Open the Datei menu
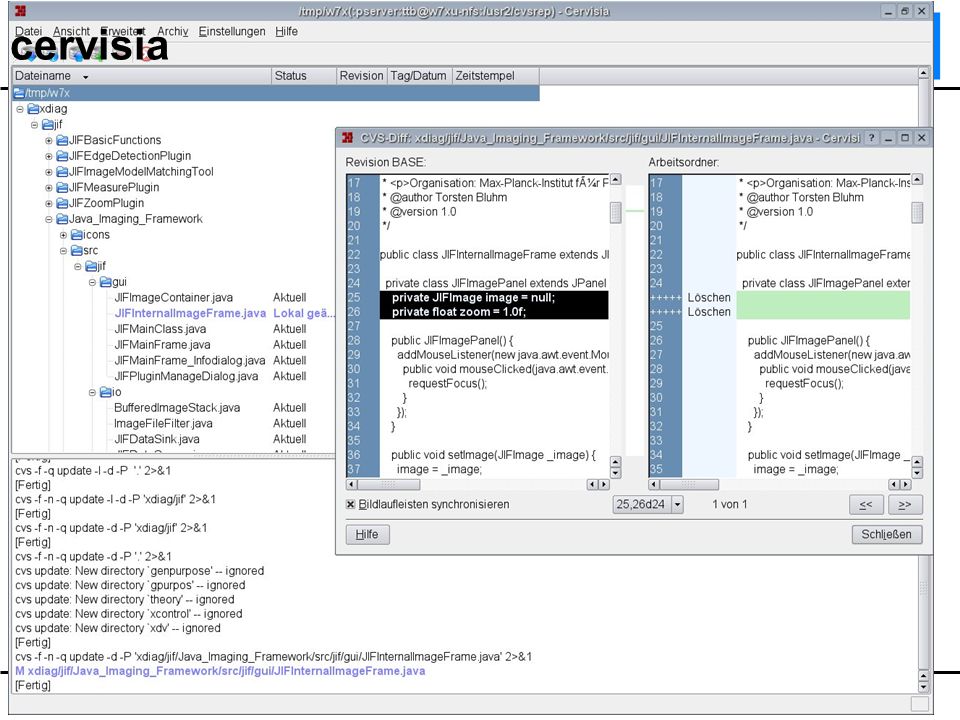The width and height of the screenshot is (960, 720). coord(28,31)
